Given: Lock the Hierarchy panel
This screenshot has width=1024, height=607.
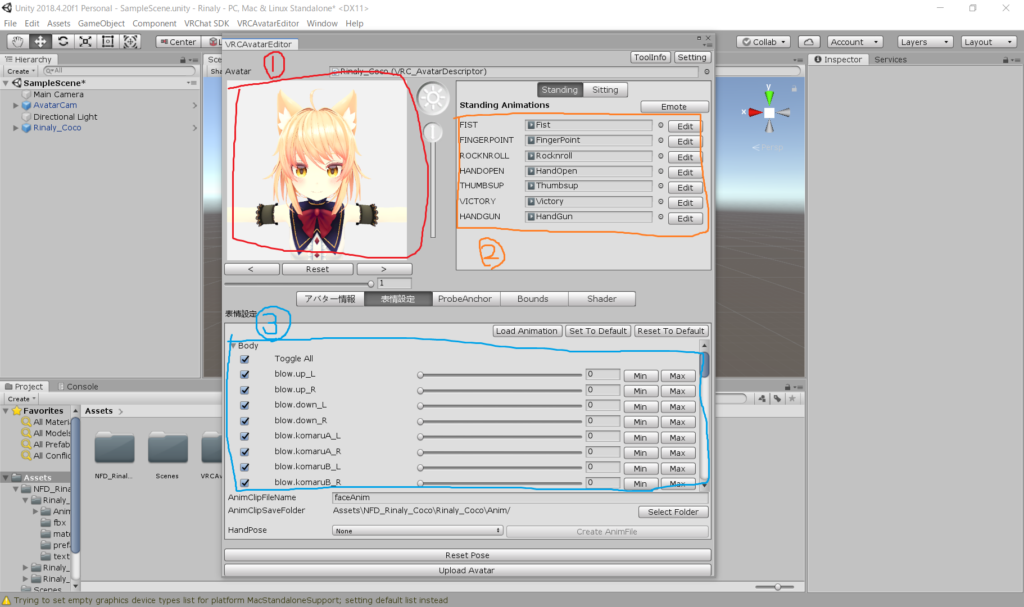Looking at the screenshot, I should [183, 59].
